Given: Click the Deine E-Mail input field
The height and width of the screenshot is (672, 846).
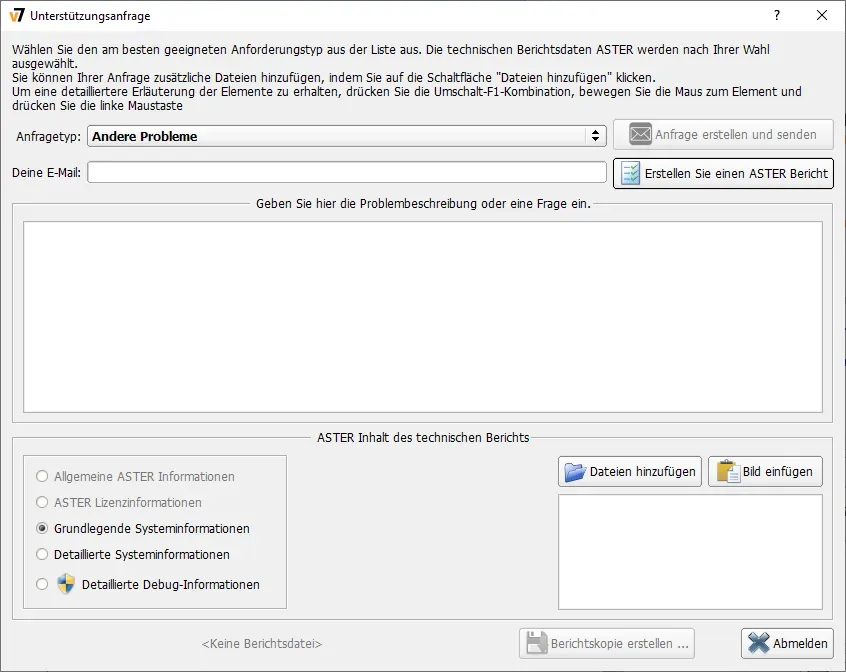Looking at the screenshot, I should [345, 172].
